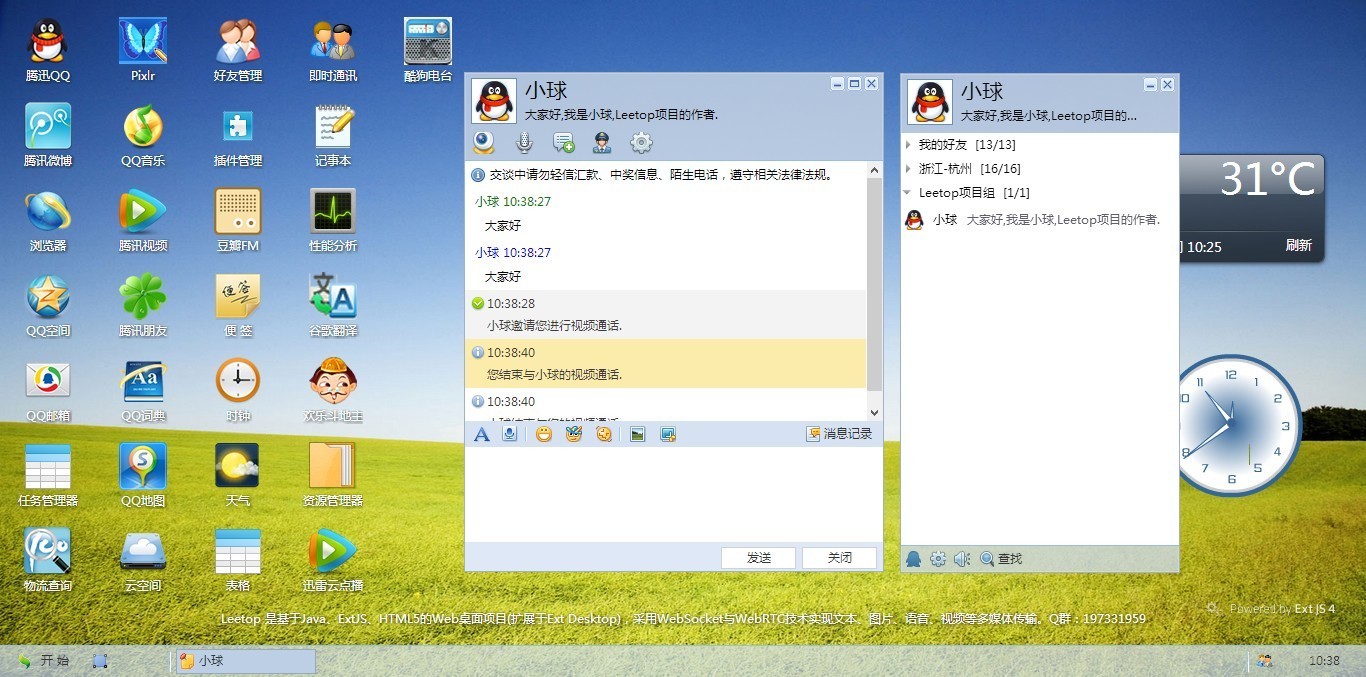This screenshot has height=677, width=1366.
Task: Click the message input area in chat
Action: click(x=673, y=494)
